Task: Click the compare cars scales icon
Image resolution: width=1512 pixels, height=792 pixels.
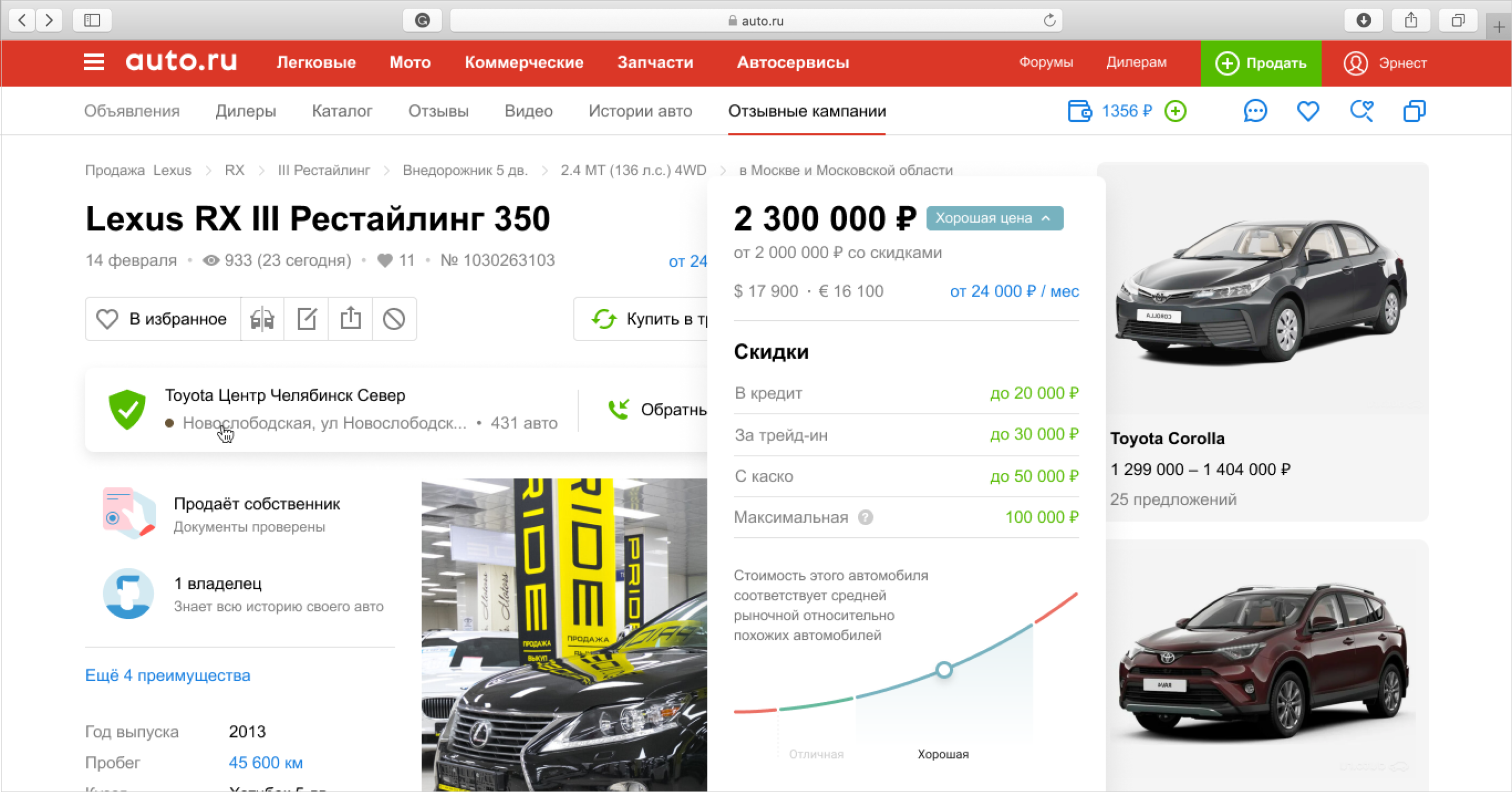Action: [x=262, y=319]
